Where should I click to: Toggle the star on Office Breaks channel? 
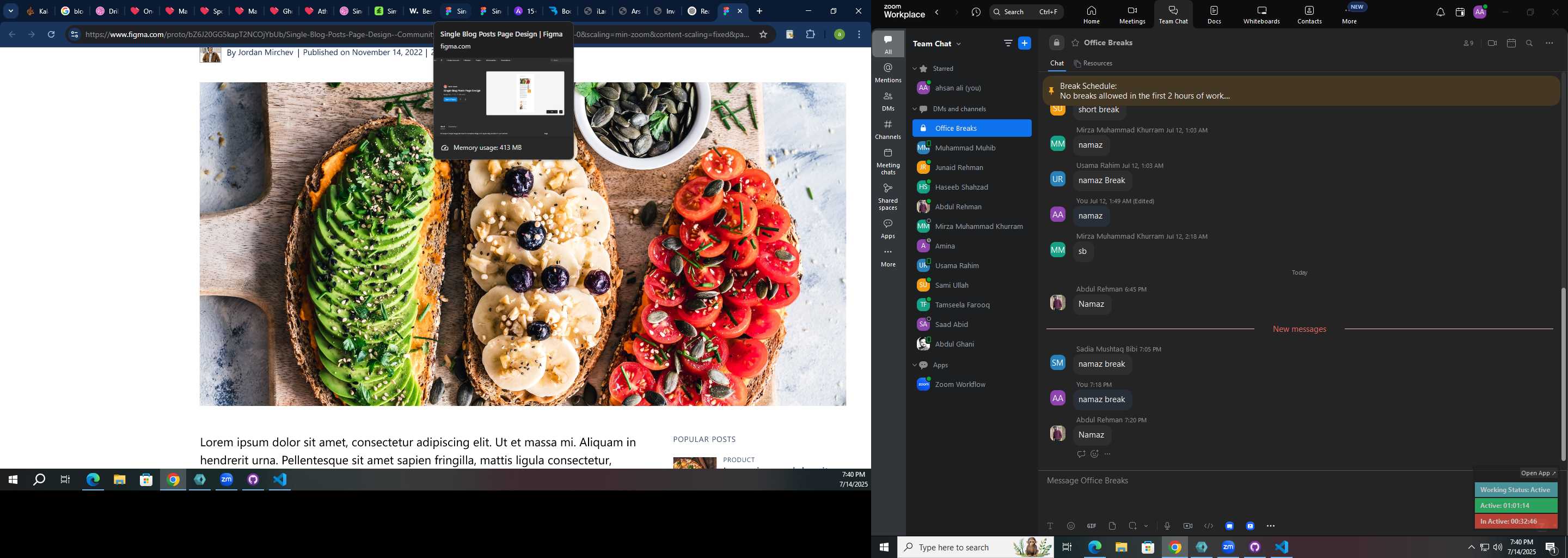(1075, 43)
